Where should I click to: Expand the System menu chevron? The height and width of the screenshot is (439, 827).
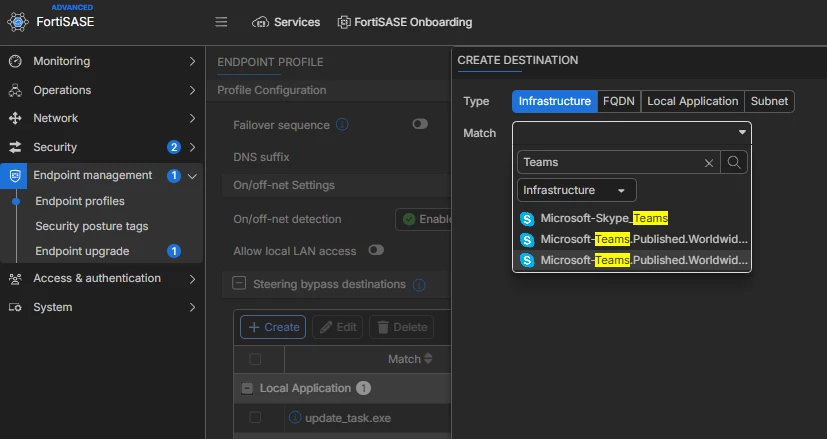pos(193,307)
